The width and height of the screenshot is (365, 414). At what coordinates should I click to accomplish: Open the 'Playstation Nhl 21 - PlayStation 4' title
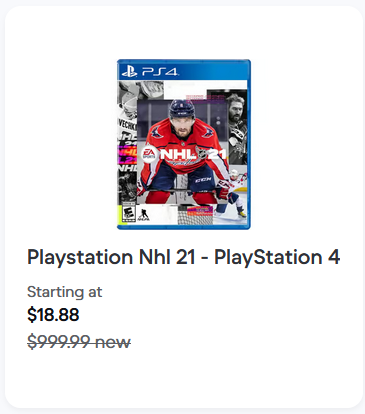tap(184, 258)
